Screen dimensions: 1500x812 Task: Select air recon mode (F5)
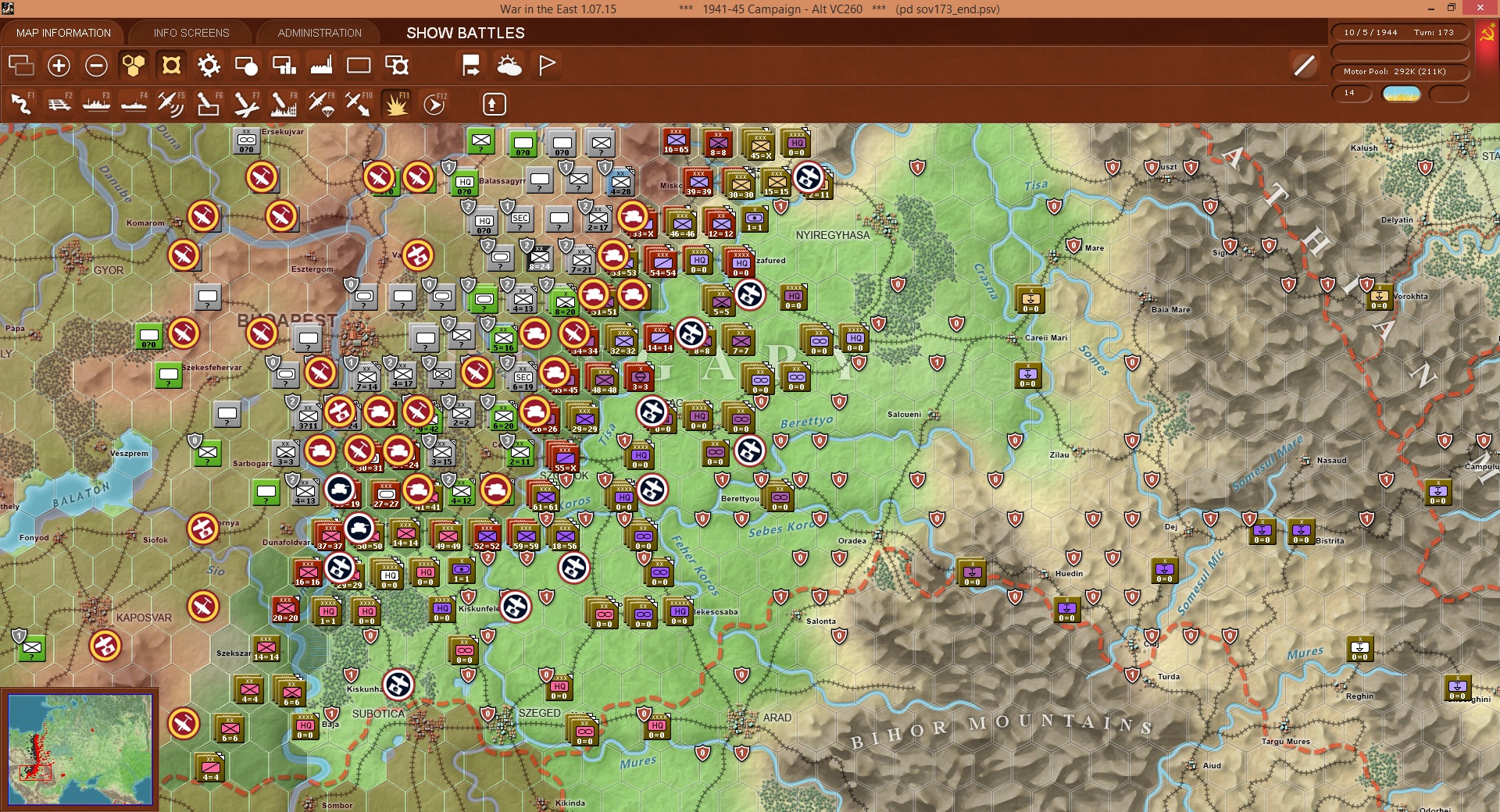pyautogui.click(x=171, y=104)
